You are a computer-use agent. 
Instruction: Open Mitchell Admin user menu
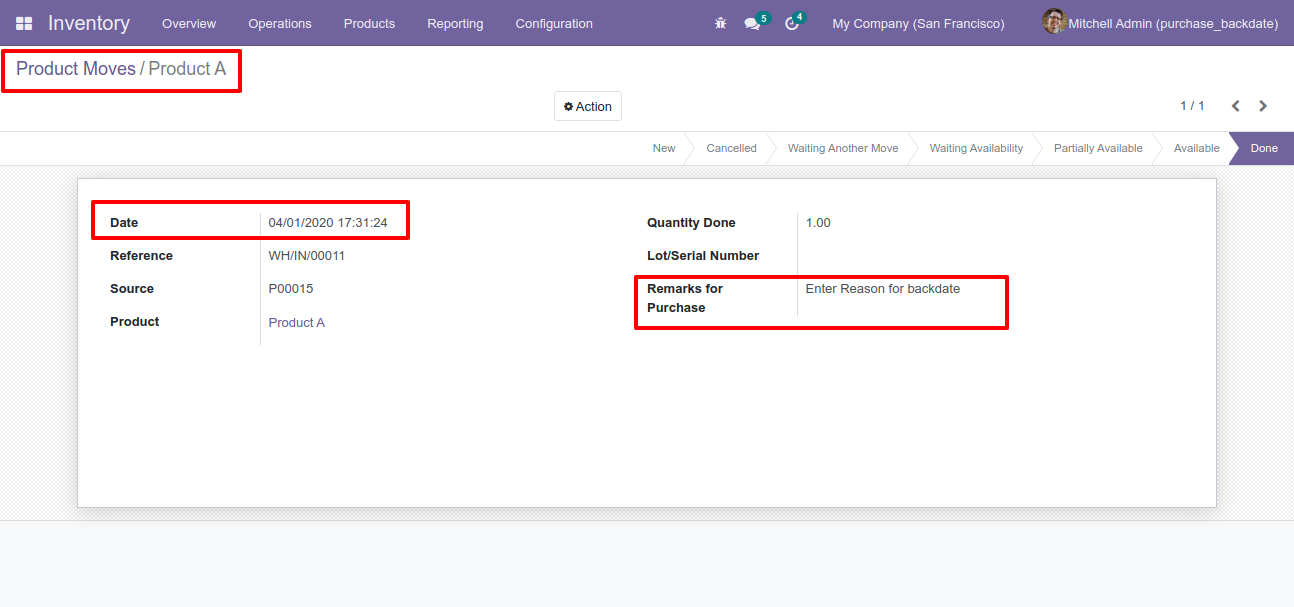click(x=1172, y=23)
